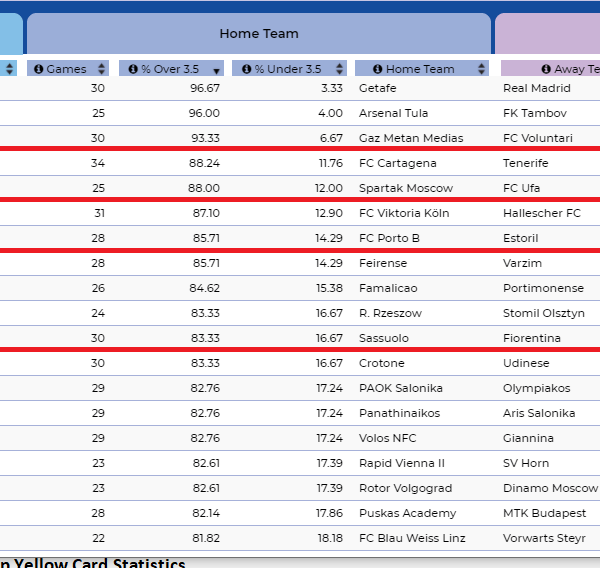600x568 pixels.
Task: Click the FK Tambov team name
Action: click(535, 113)
